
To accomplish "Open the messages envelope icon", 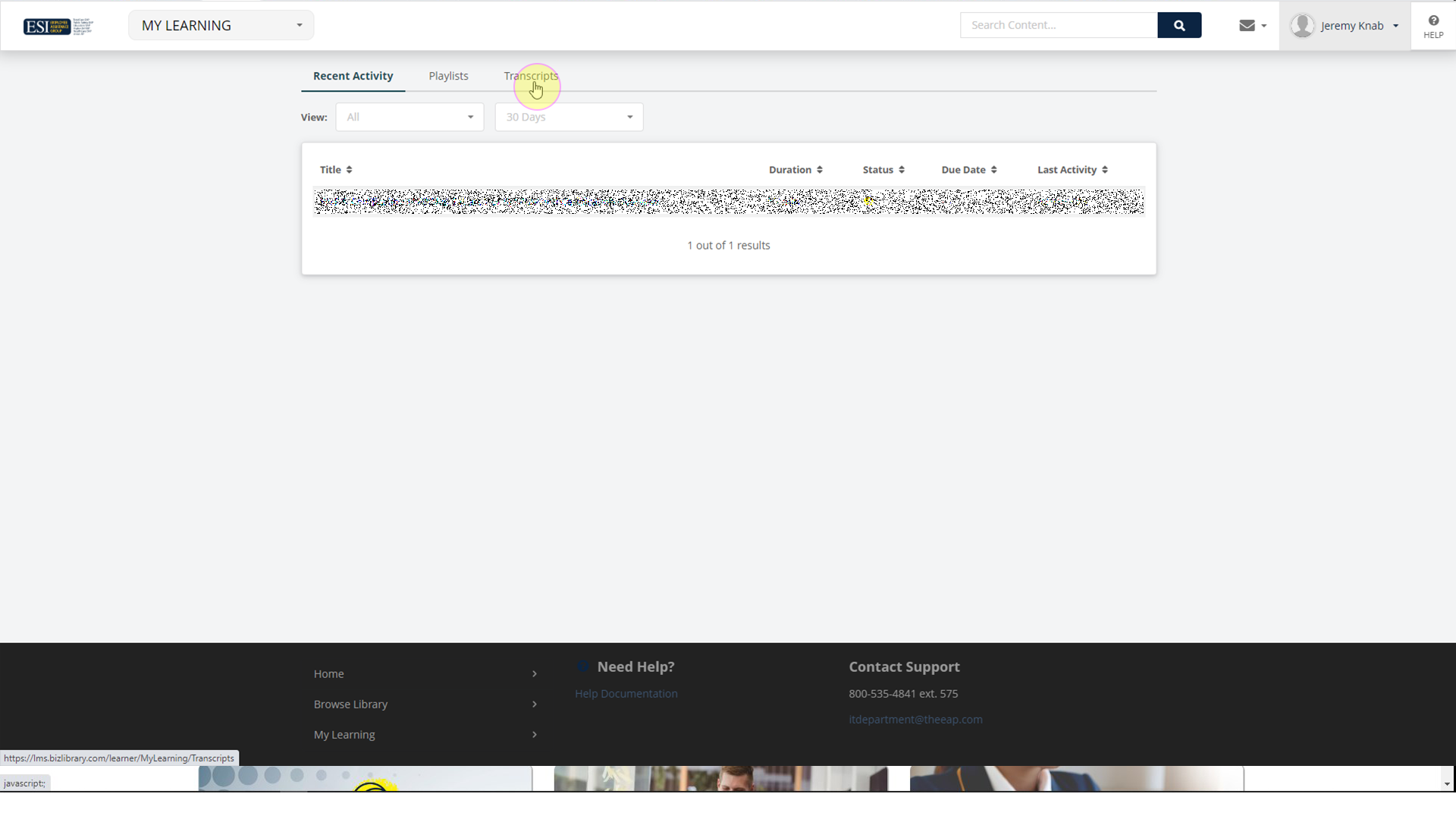I will (1246, 25).
